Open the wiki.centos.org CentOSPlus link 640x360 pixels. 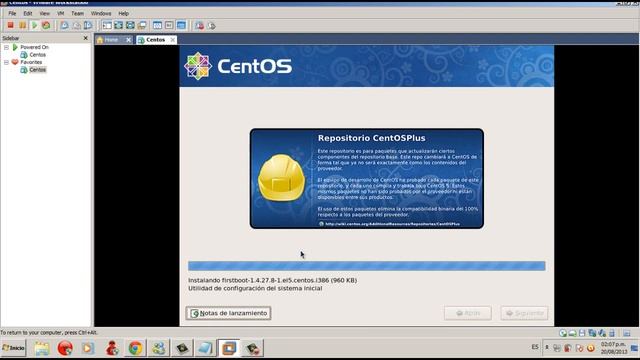392,224
